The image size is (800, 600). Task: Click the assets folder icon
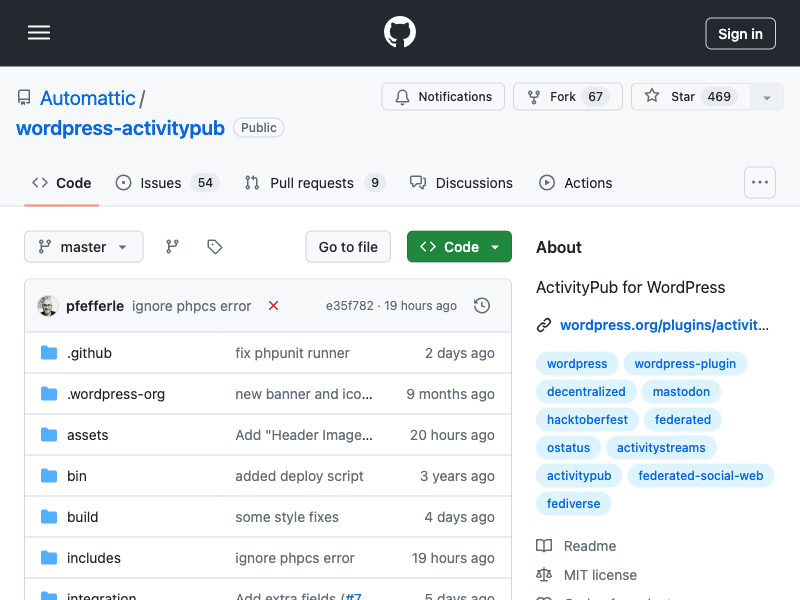(x=49, y=435)
